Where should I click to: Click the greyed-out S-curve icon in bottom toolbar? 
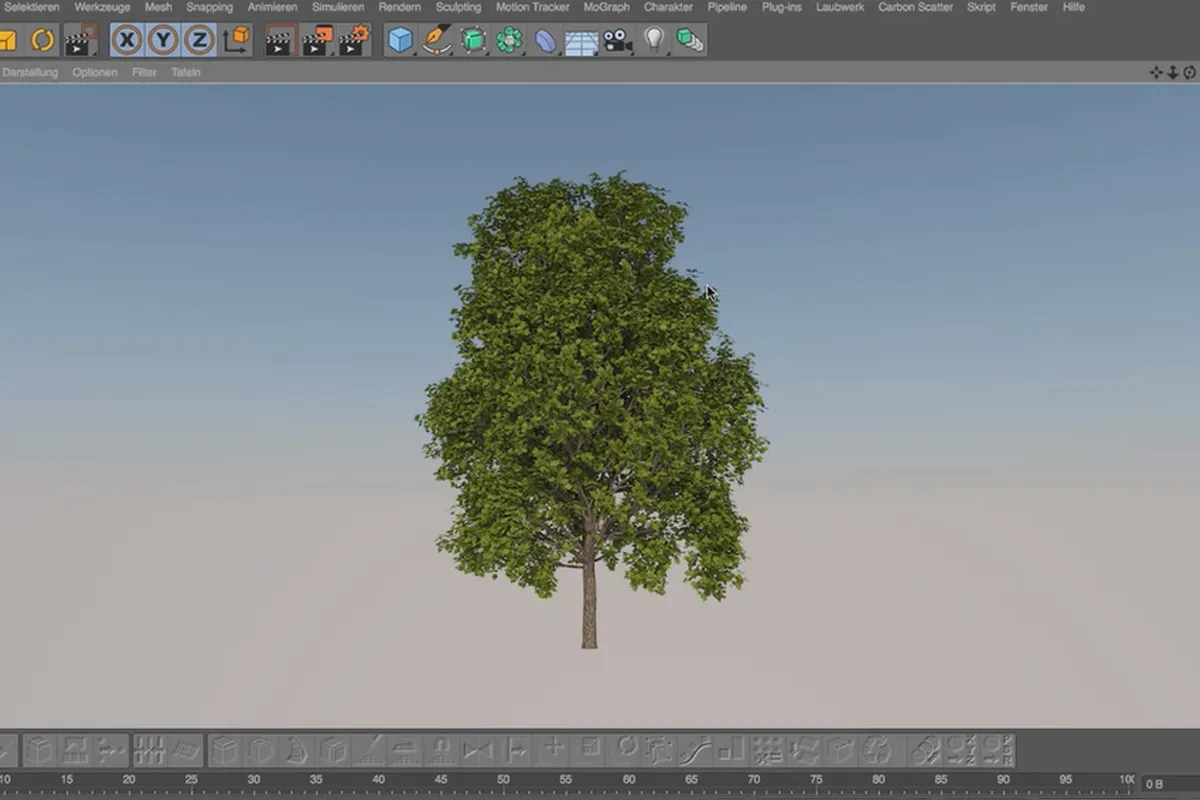point(696,749)
